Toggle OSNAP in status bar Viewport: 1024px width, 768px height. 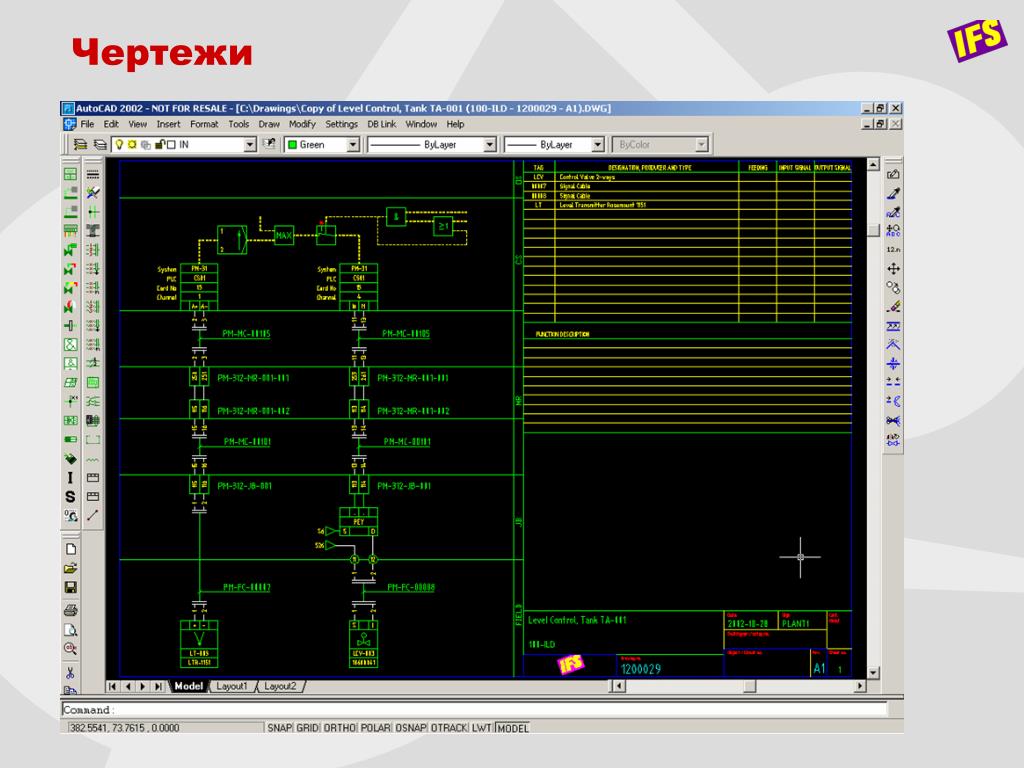pos(411,728)
